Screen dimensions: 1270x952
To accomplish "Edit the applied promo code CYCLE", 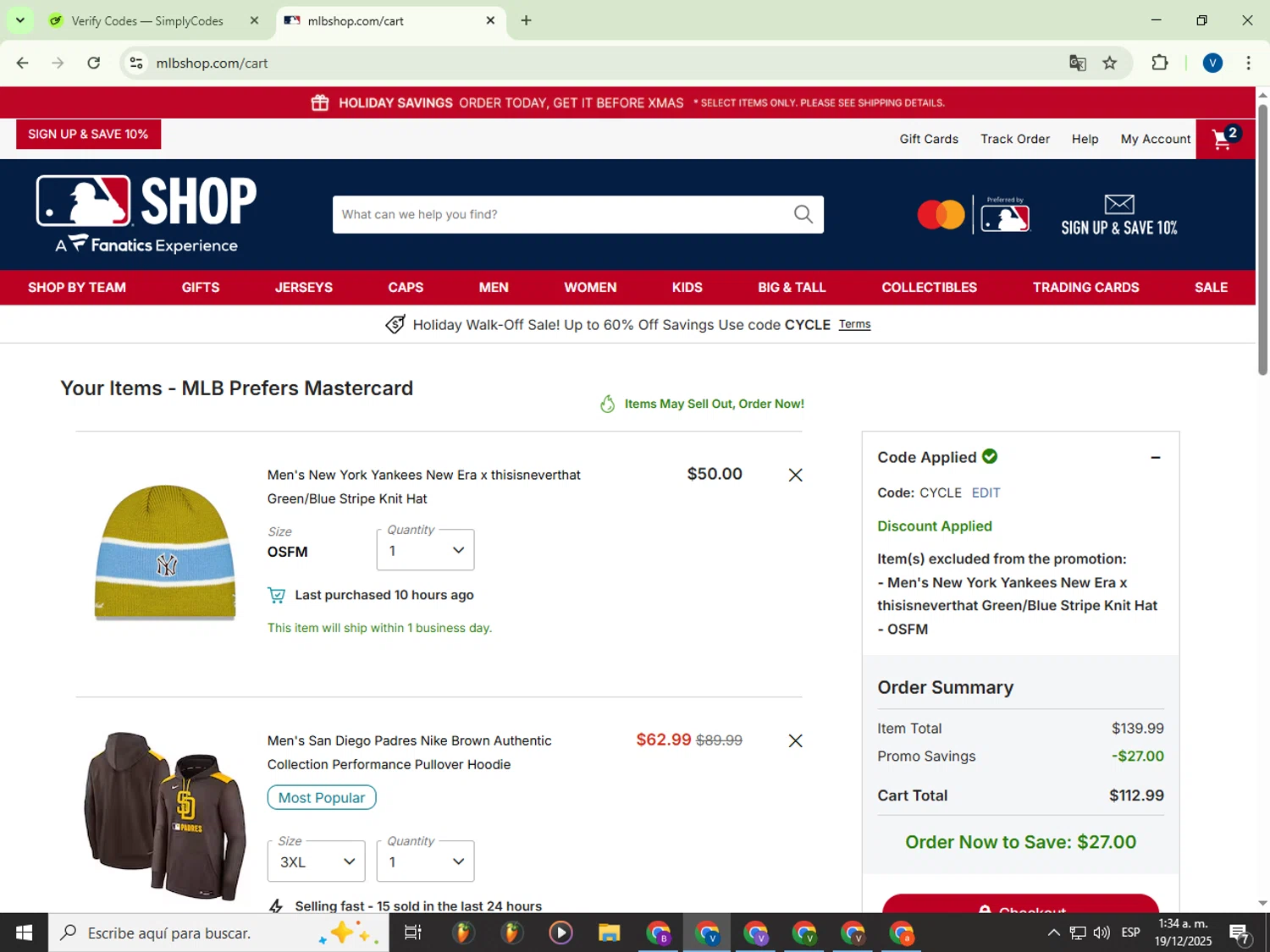I will [x=986, y=493].
